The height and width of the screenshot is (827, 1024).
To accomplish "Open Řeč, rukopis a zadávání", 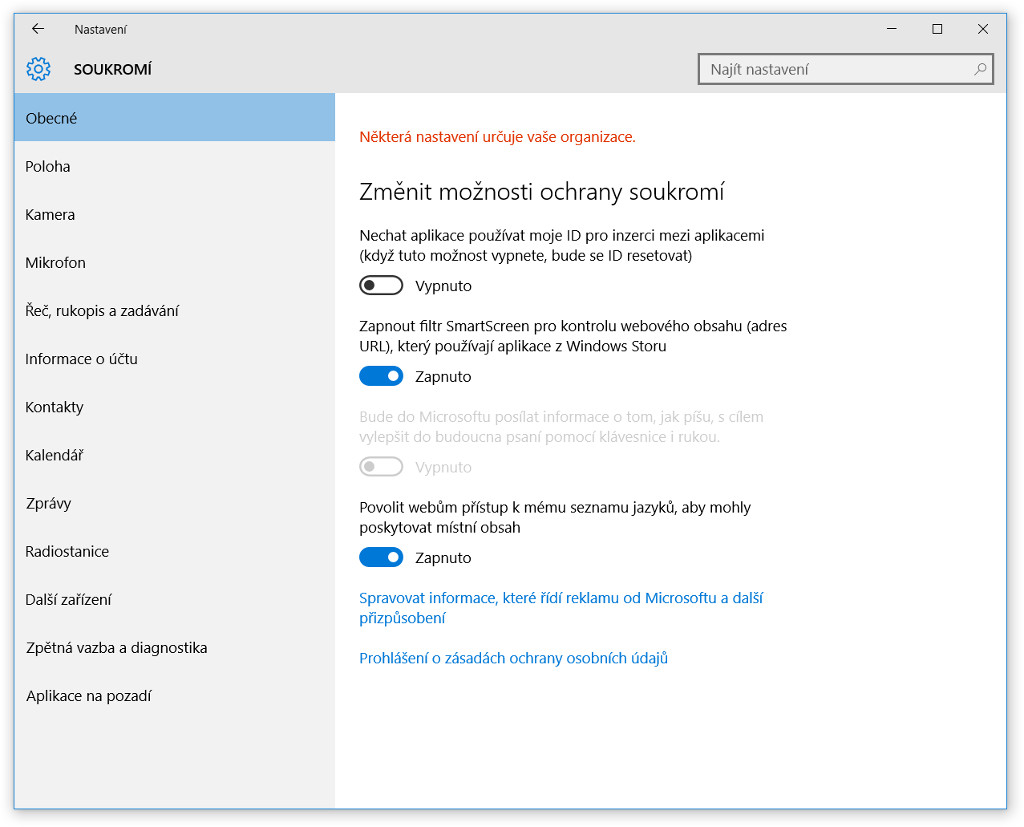I will click(102, 311).
